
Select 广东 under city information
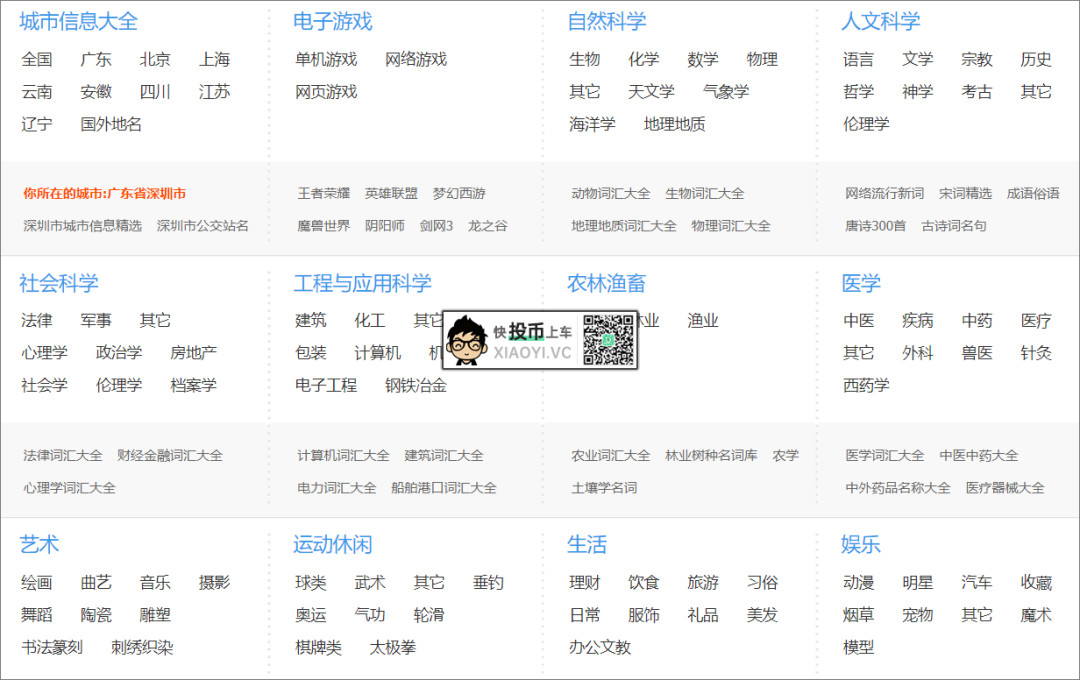(96, 59)
